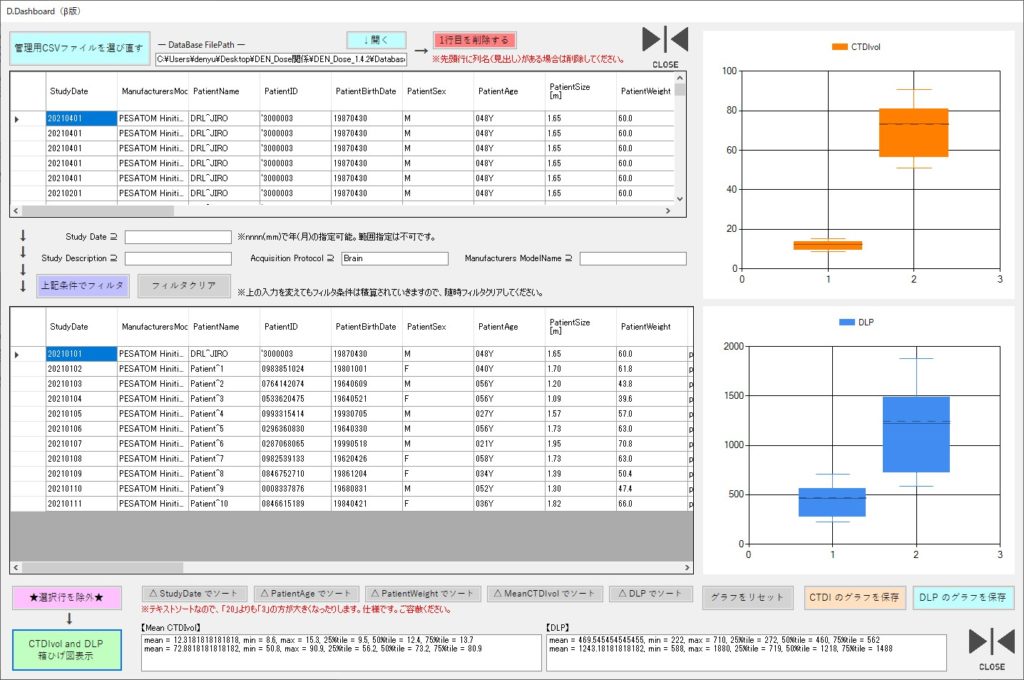This screenshot has height=680, width=1024.
Task: Click the グラフをリセット button
Action: point(747,598)
